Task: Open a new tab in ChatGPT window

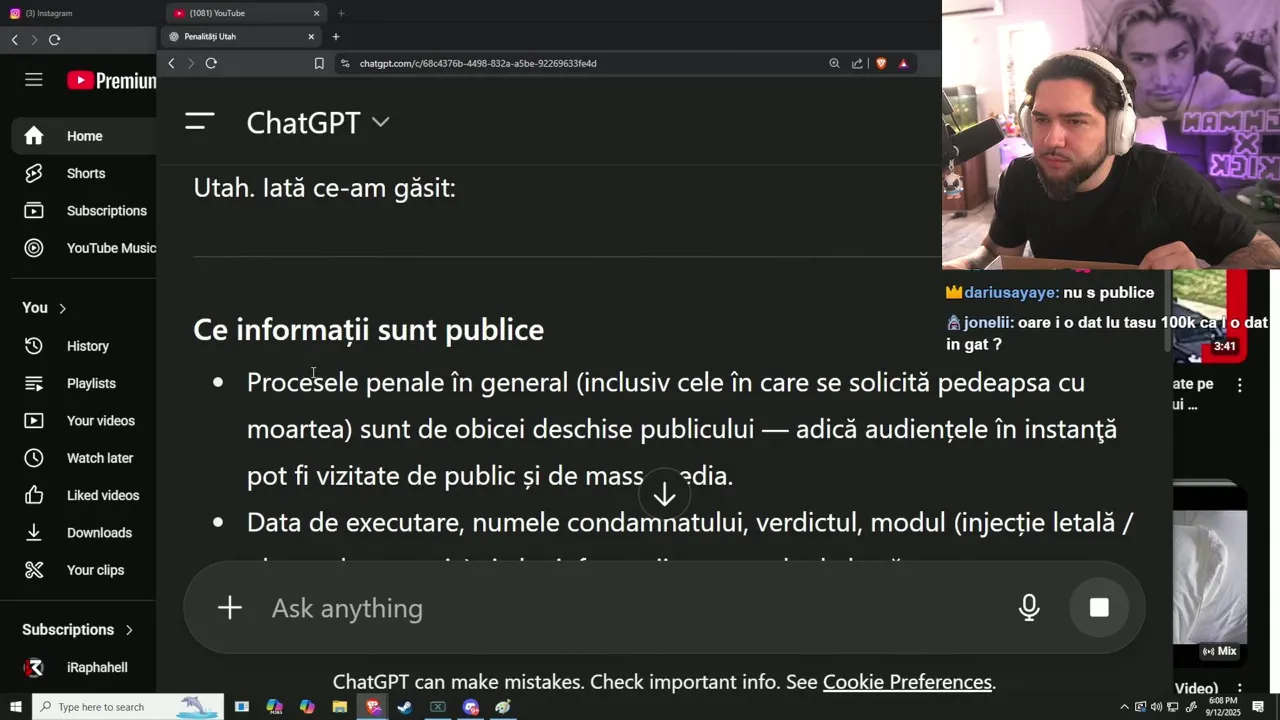Action: tap(336, 37)
